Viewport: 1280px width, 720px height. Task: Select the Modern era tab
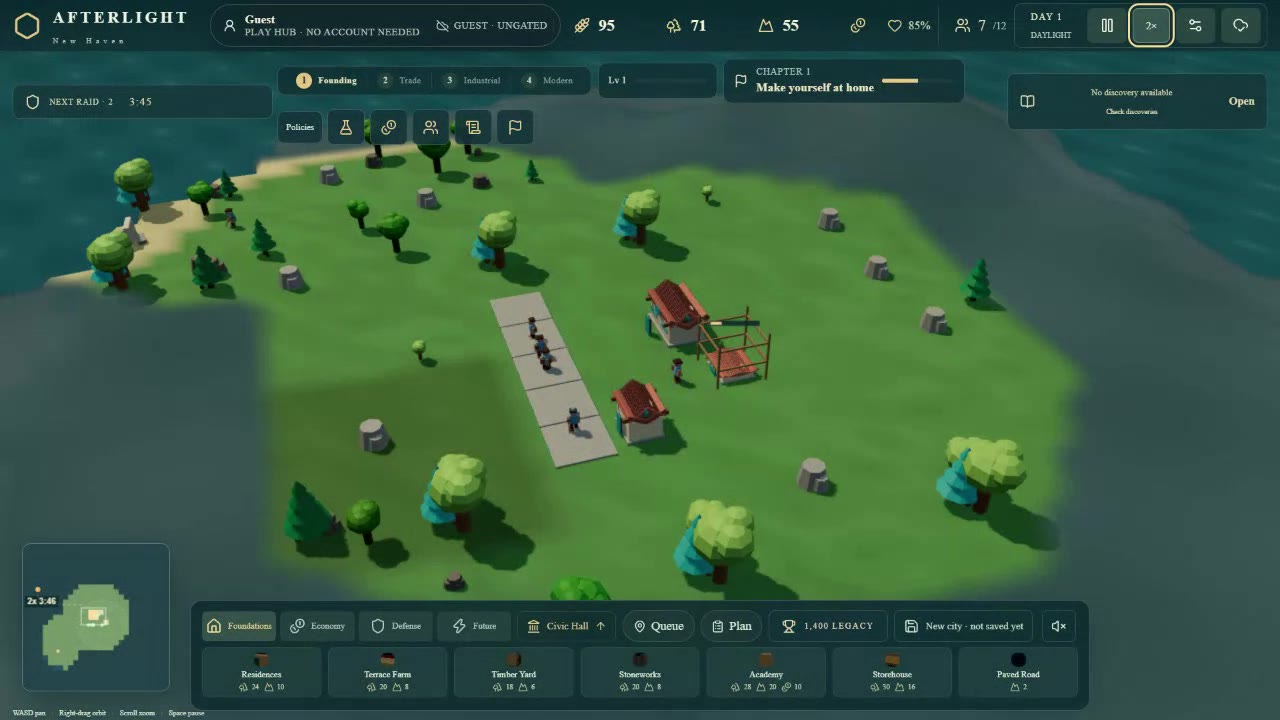(549, 80)
